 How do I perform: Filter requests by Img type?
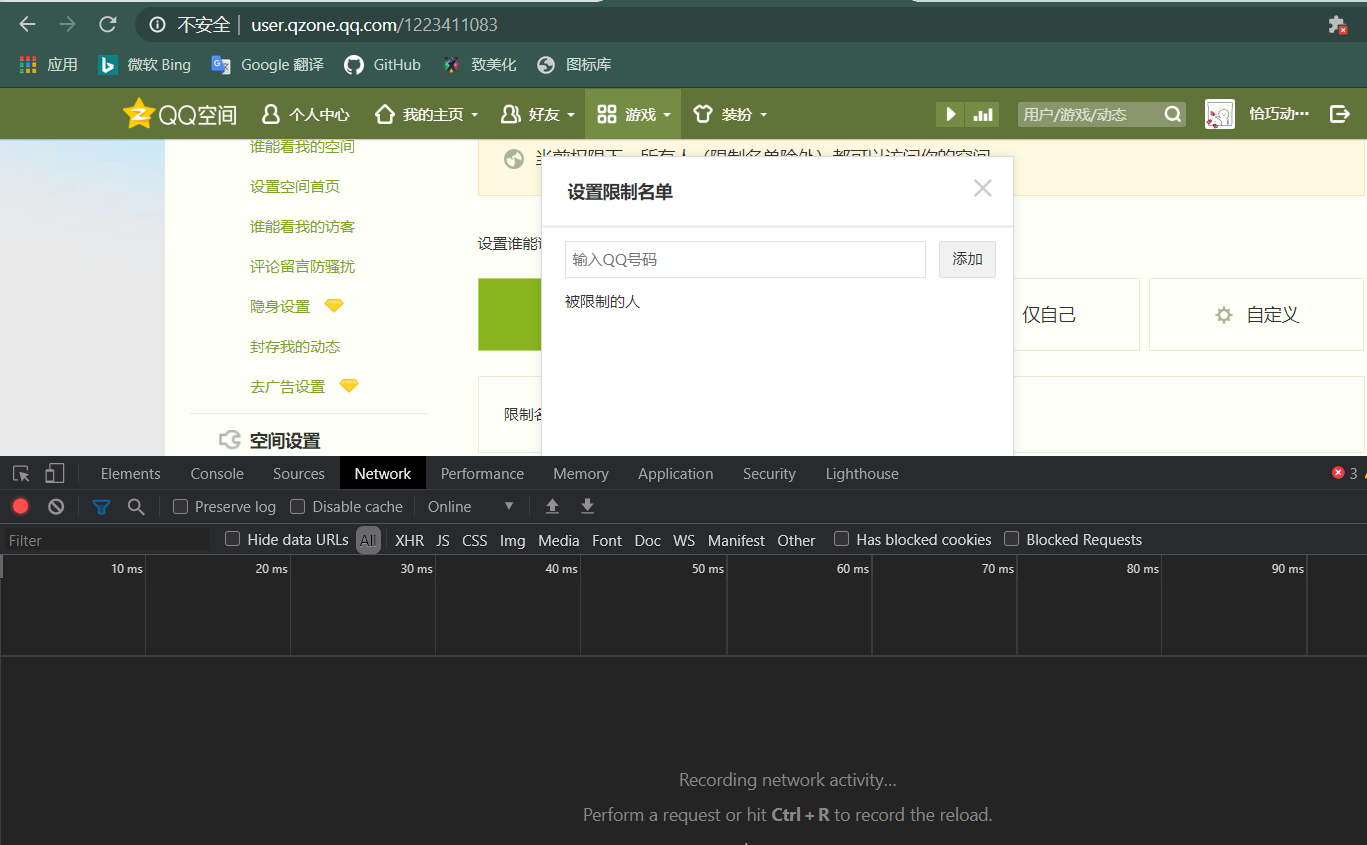tap(513, 540)
